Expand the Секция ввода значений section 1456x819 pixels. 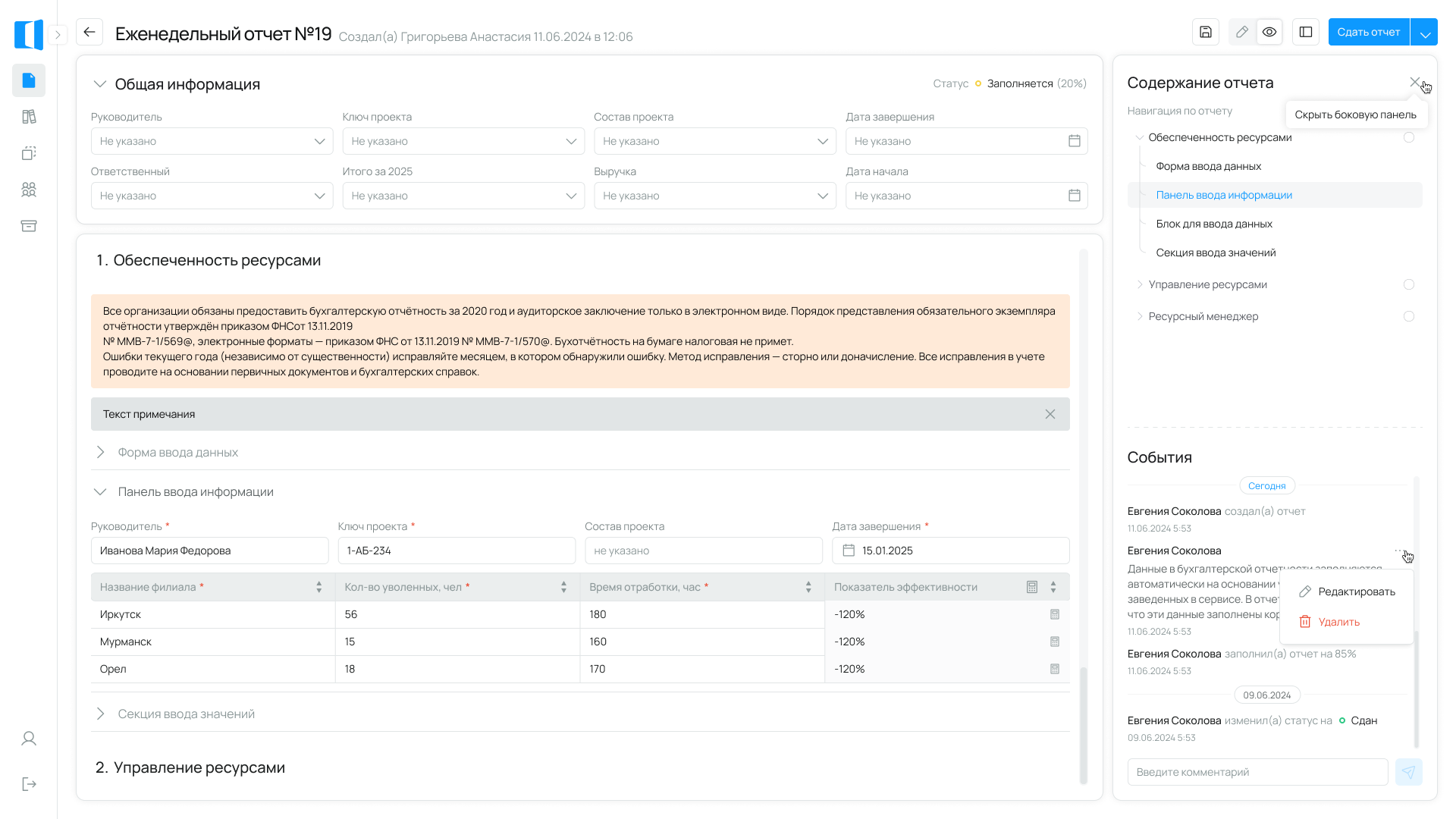pyautogui.click(x=100, y=714)
